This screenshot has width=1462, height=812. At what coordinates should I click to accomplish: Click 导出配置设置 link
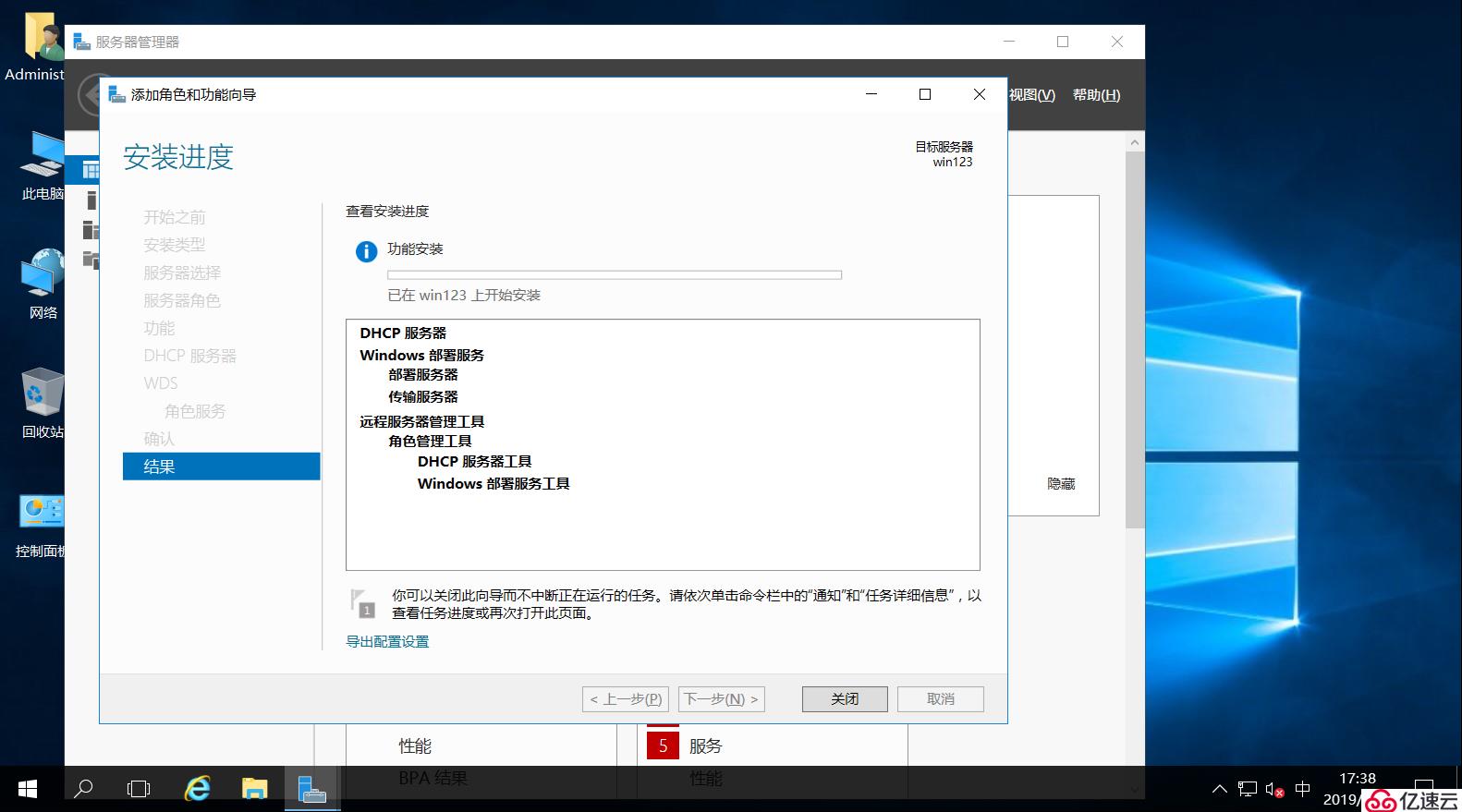(x=387, y=642)
